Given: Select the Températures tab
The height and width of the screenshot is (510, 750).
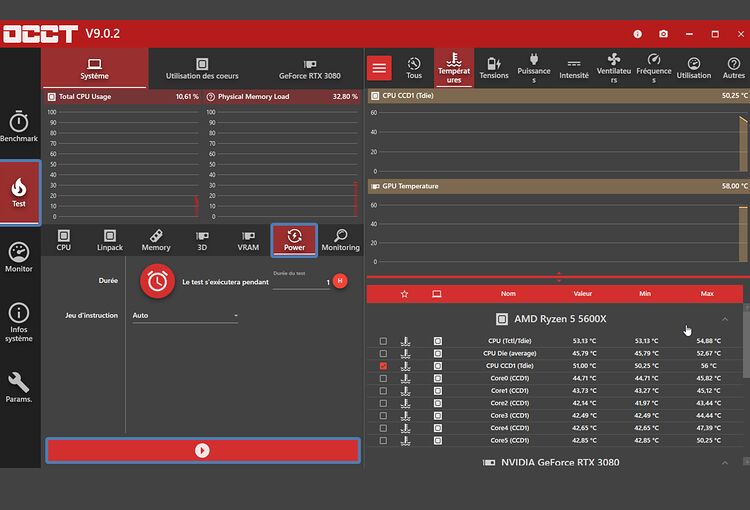Looking at the screenshot, I should coord(454,68).
